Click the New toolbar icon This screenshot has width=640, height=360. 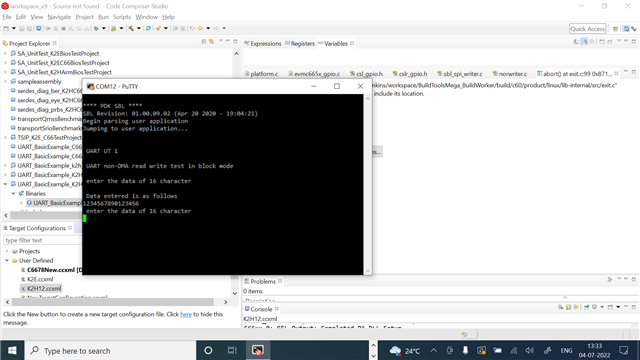coord(6,29)
